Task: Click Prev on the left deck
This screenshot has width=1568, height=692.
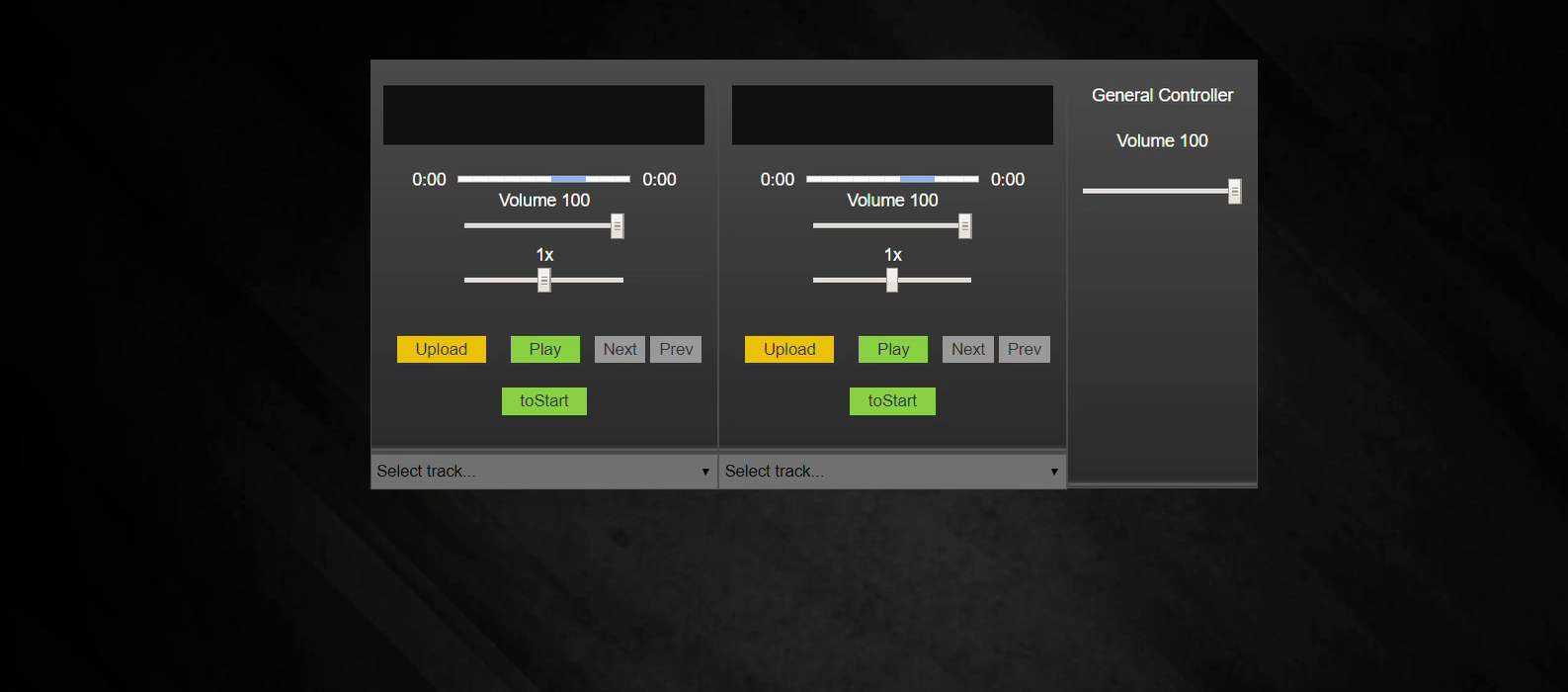Action: [676, 349]
